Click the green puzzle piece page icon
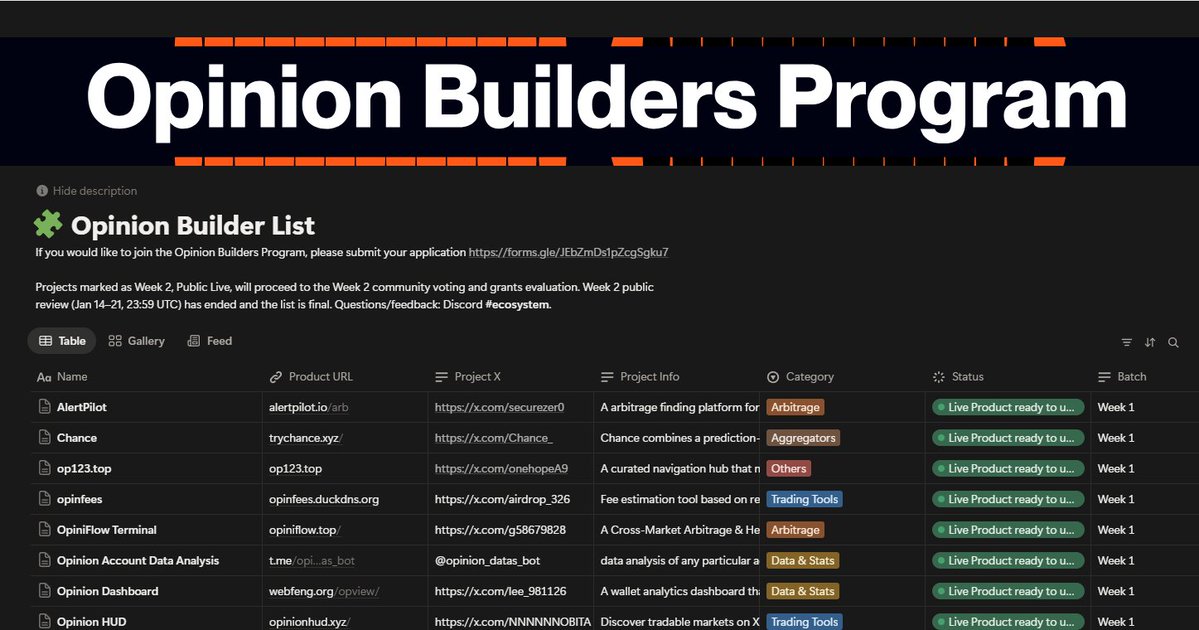Screen dimensions: 1199x630 [x=48, y=225]
